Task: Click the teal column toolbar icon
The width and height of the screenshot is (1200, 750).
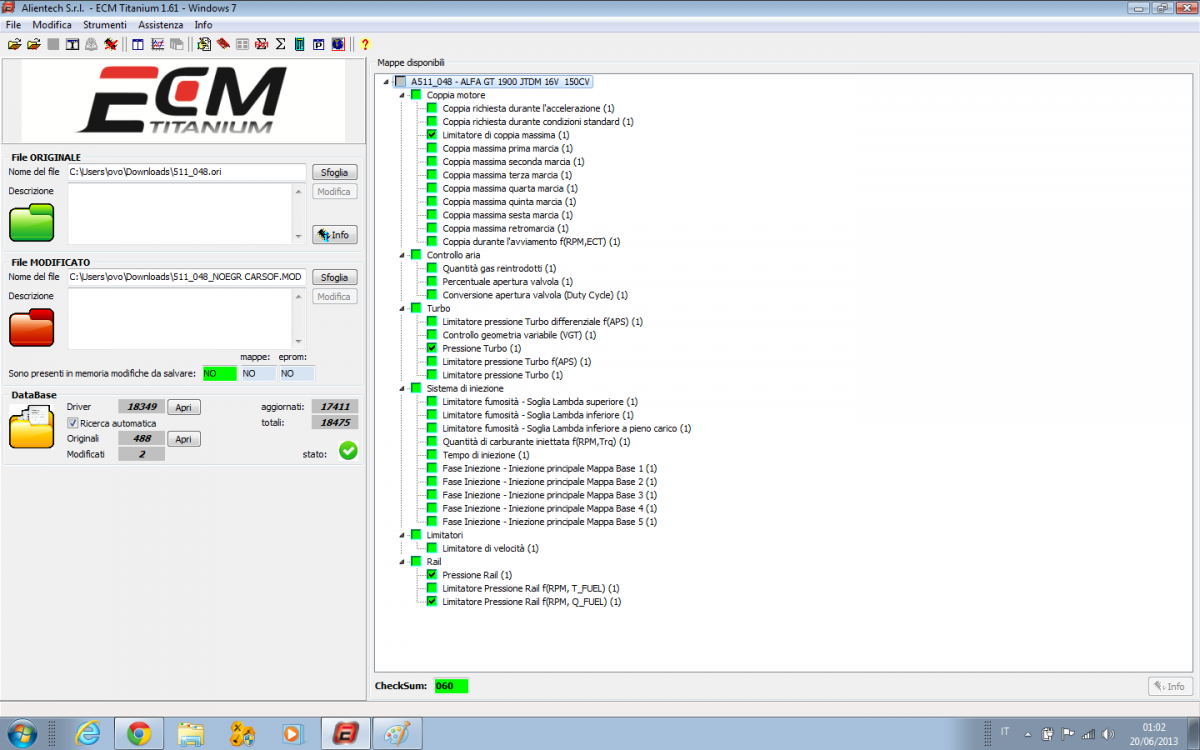Action: (299, 44)
